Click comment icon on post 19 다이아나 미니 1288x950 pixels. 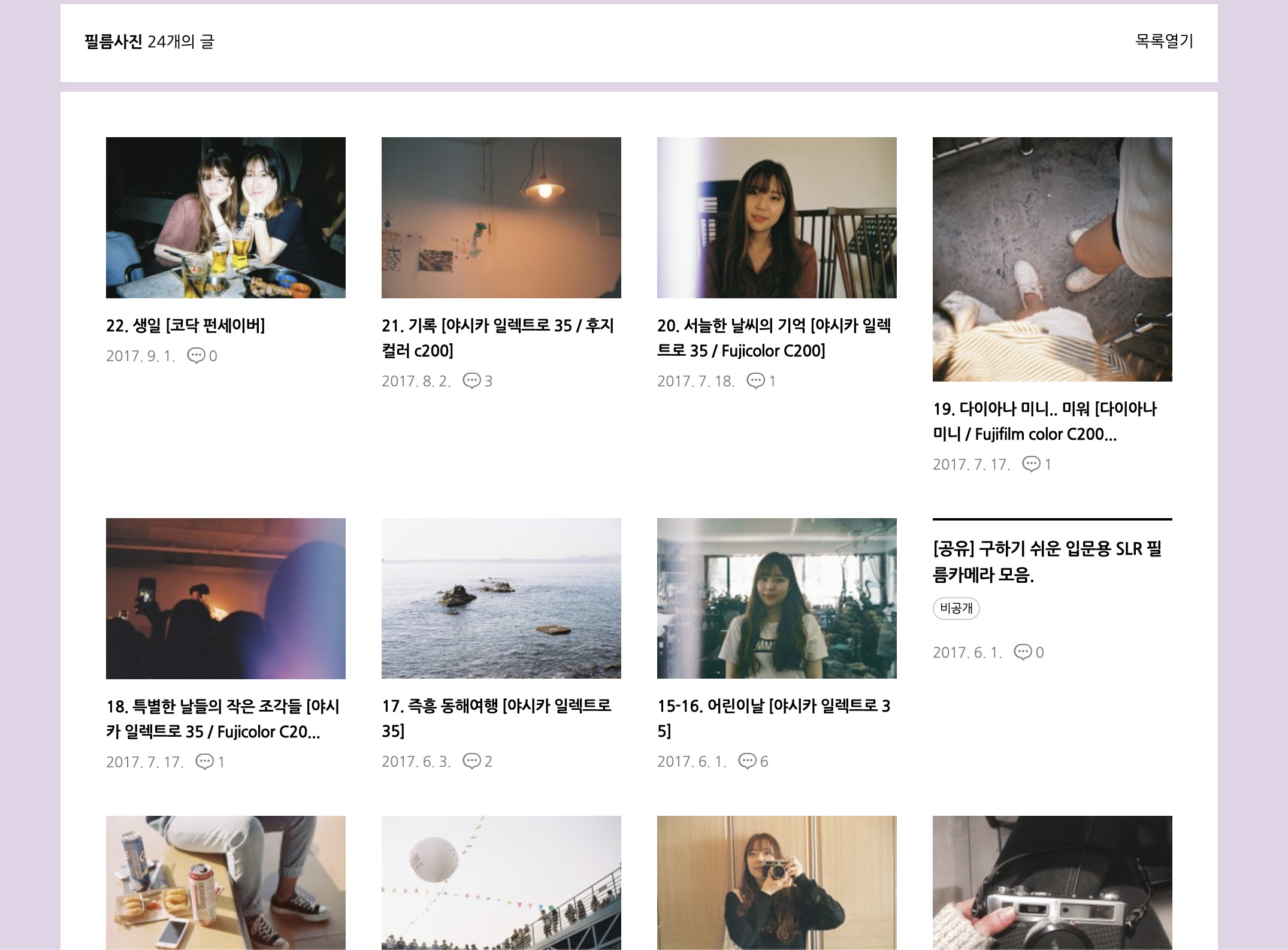[1031, 464]
